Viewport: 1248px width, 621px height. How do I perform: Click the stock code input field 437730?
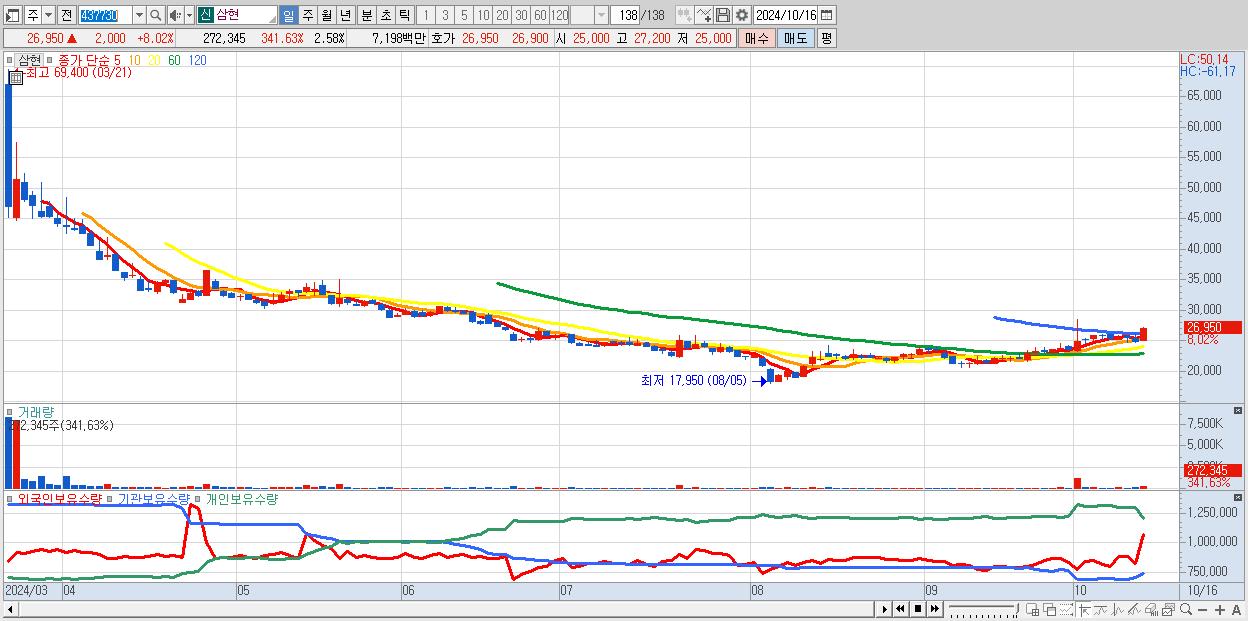(104, 15)
